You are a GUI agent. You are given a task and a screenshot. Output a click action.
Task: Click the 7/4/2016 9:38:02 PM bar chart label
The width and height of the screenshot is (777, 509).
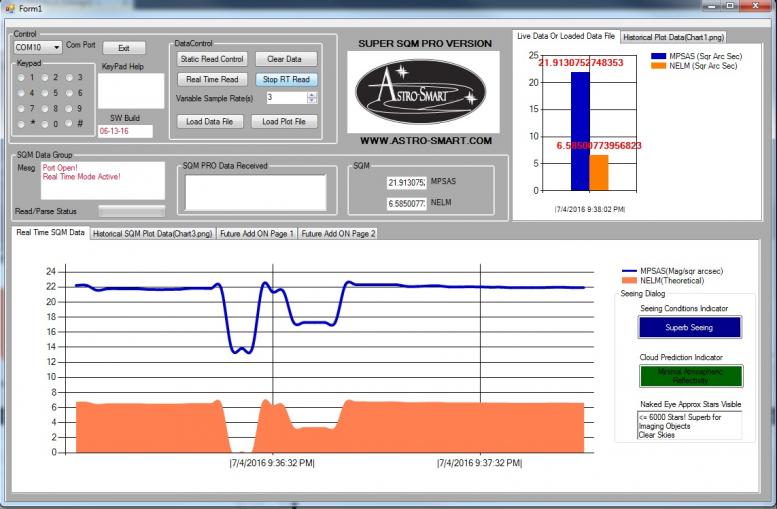590,210
